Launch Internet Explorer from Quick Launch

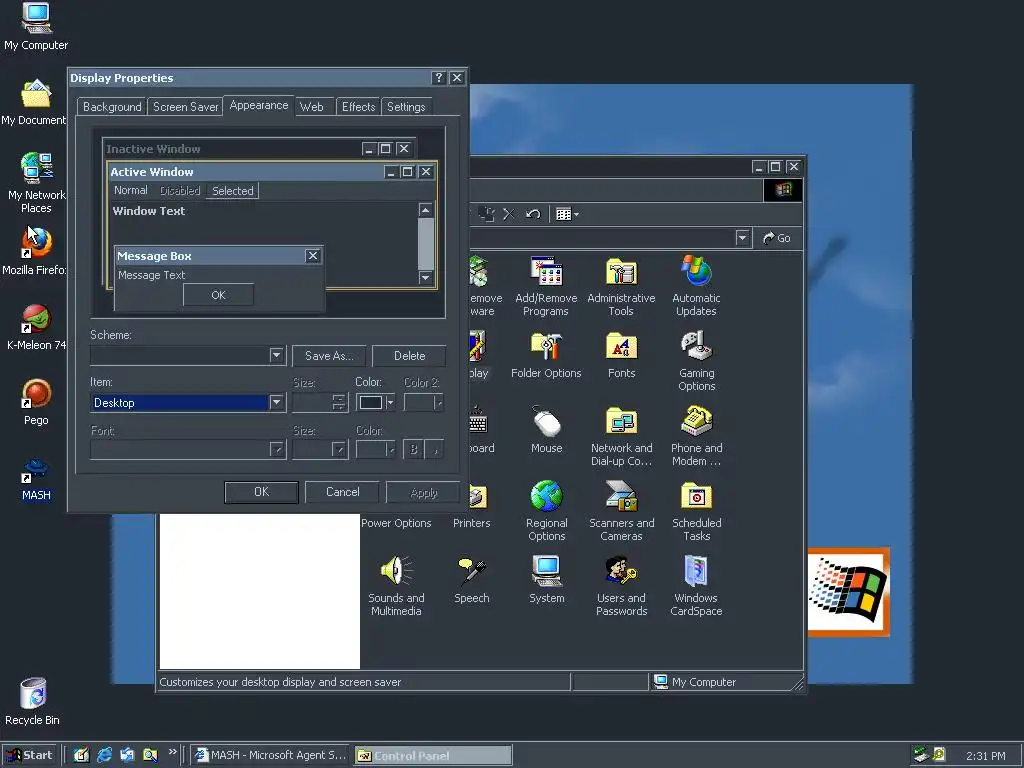[104, 755]
